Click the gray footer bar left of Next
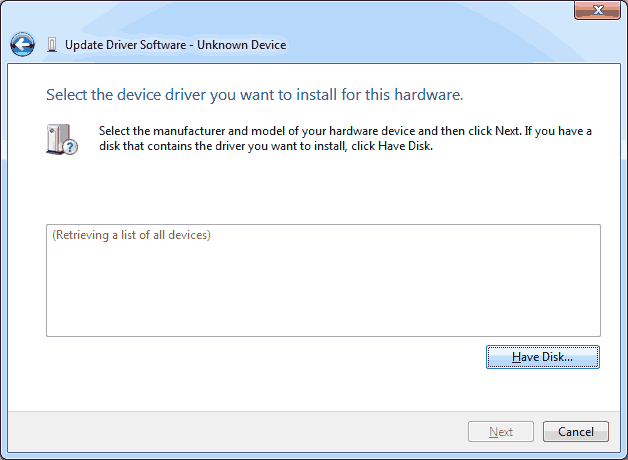 236,432
